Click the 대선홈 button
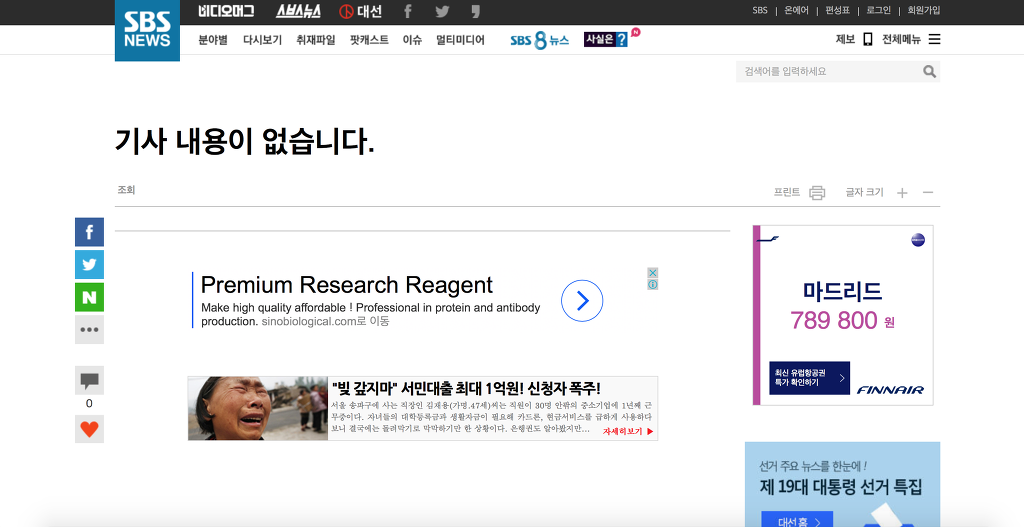1024x527 pixels. pos(797,520)
